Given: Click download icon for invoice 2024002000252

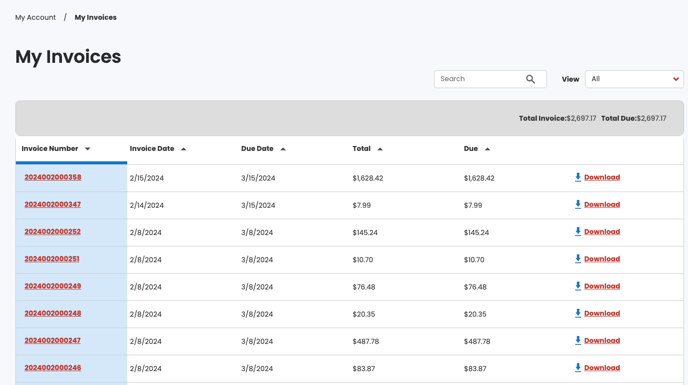Looking at the screenshot, I should (578, 231).
